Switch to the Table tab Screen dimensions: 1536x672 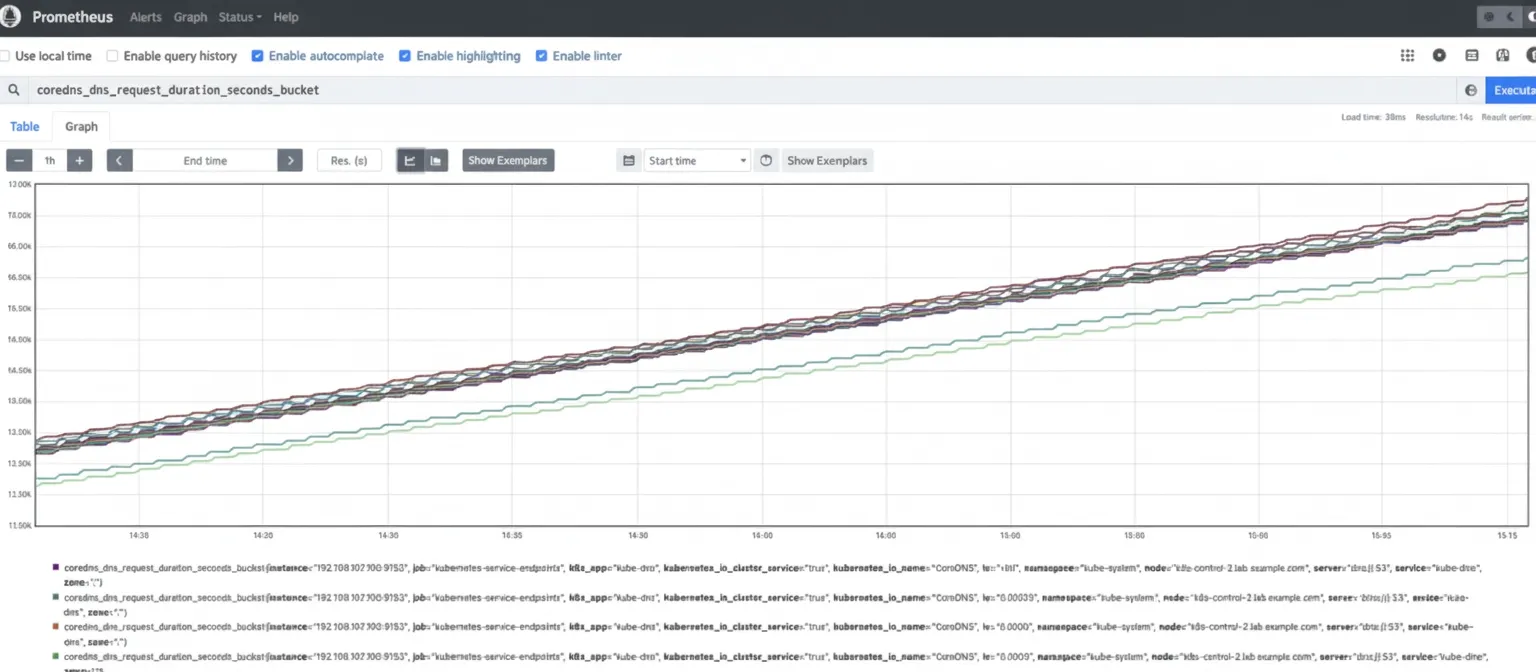[25, 126]
